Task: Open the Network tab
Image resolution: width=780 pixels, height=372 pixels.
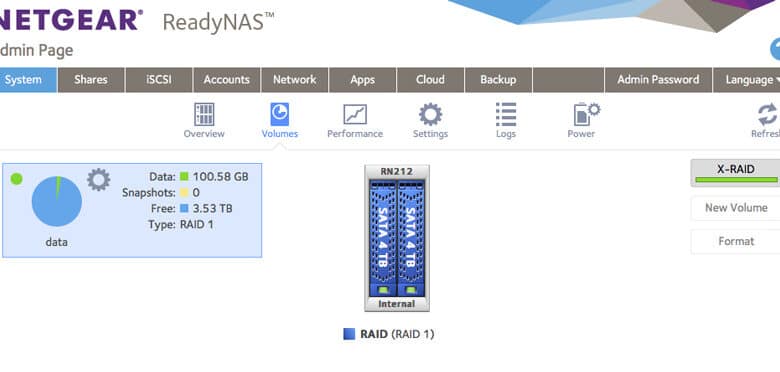Action: 294,80
